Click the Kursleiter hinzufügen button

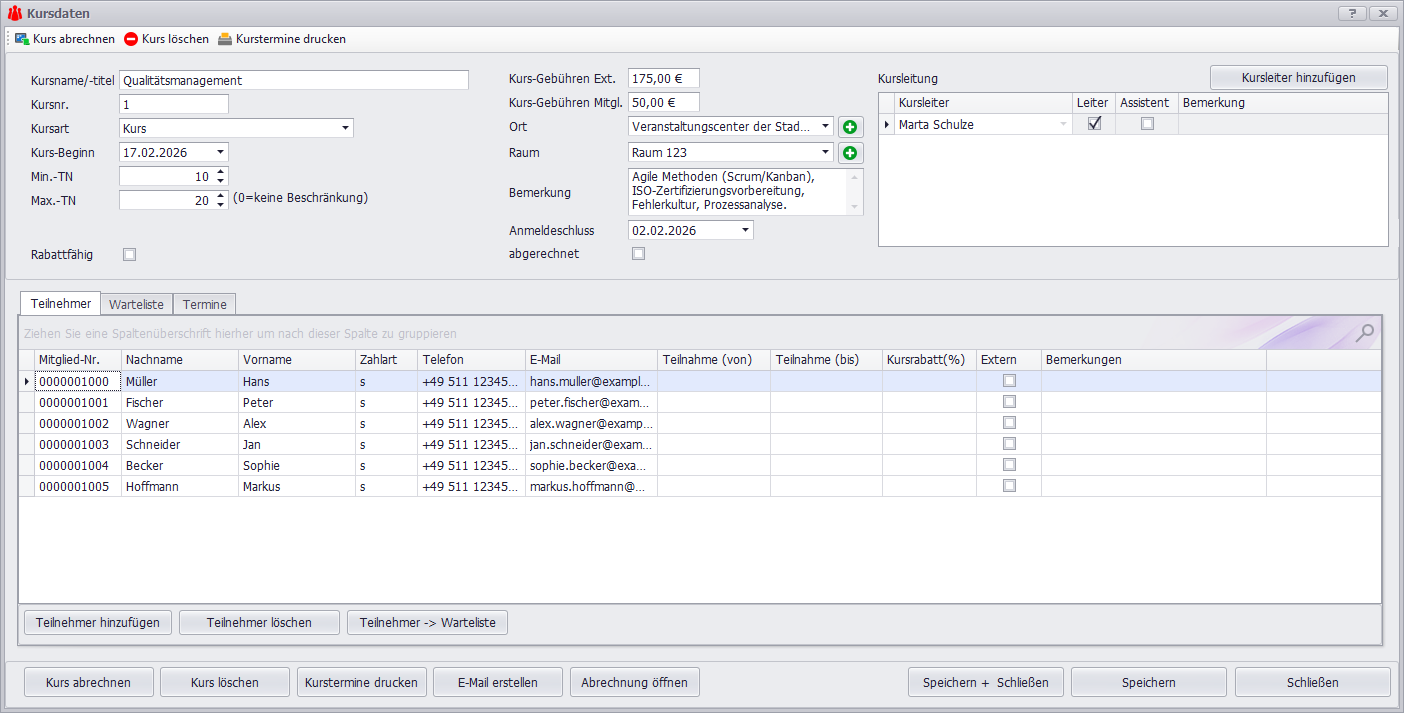pos(1298,78)
